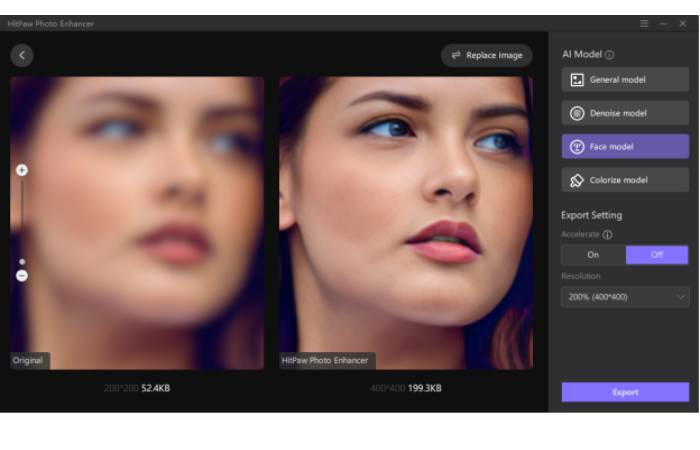Click the General model picture icon

tap(577, 80)
